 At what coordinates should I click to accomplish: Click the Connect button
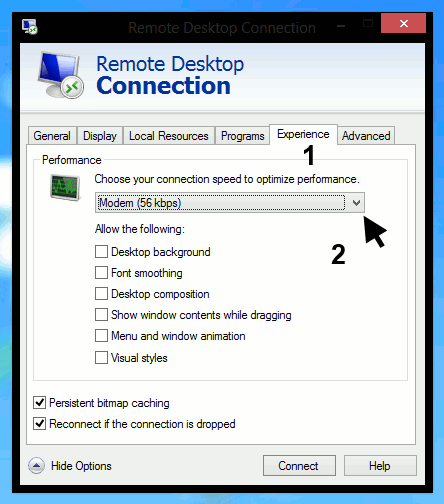click(299, 466)
